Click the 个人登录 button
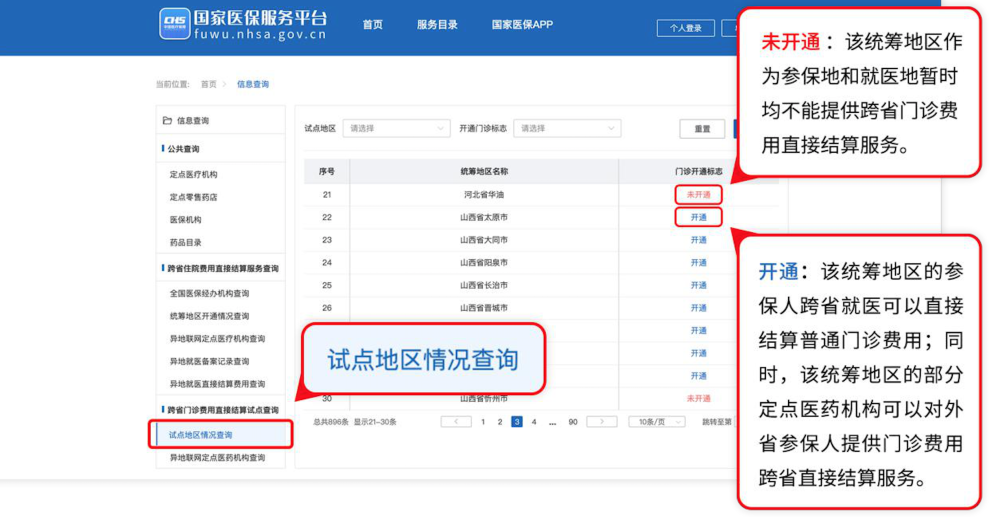This screenshot has width=1000, height=517. coord(685,28)
